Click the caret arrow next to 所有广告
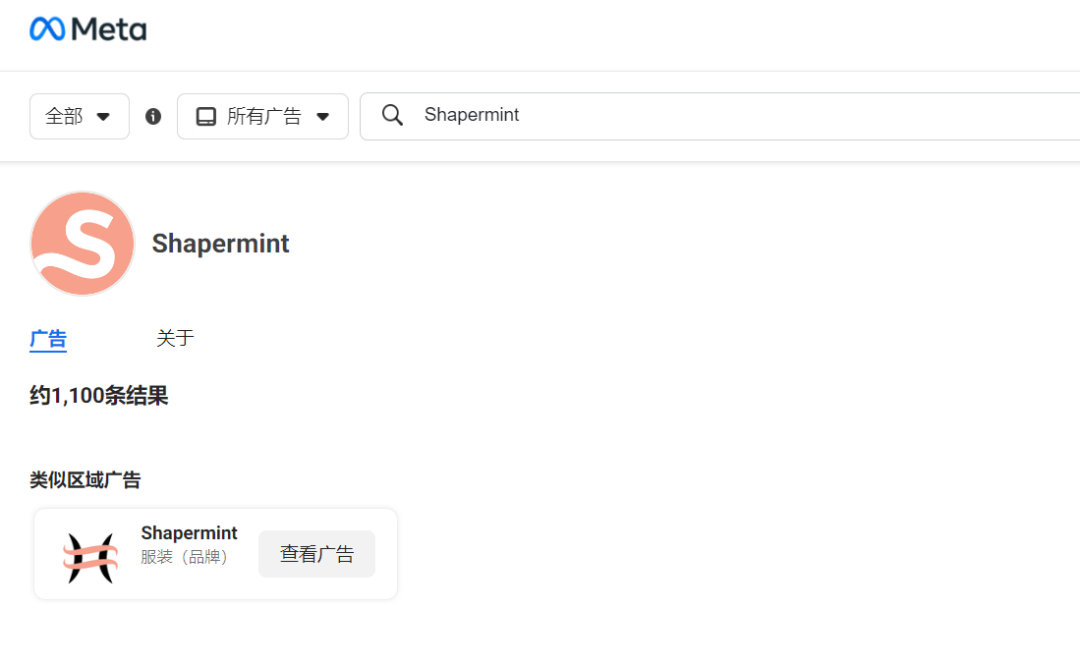Screen dimensions: 1080x665 [323, 117]
